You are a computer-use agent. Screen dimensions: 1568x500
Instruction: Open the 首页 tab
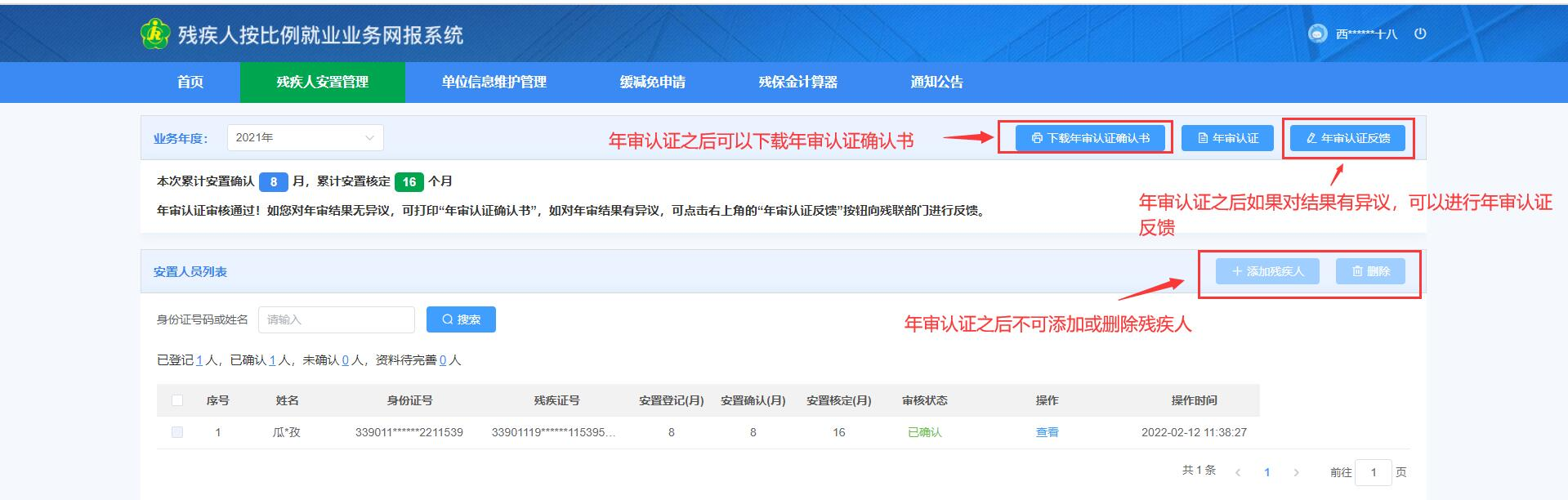190,82
